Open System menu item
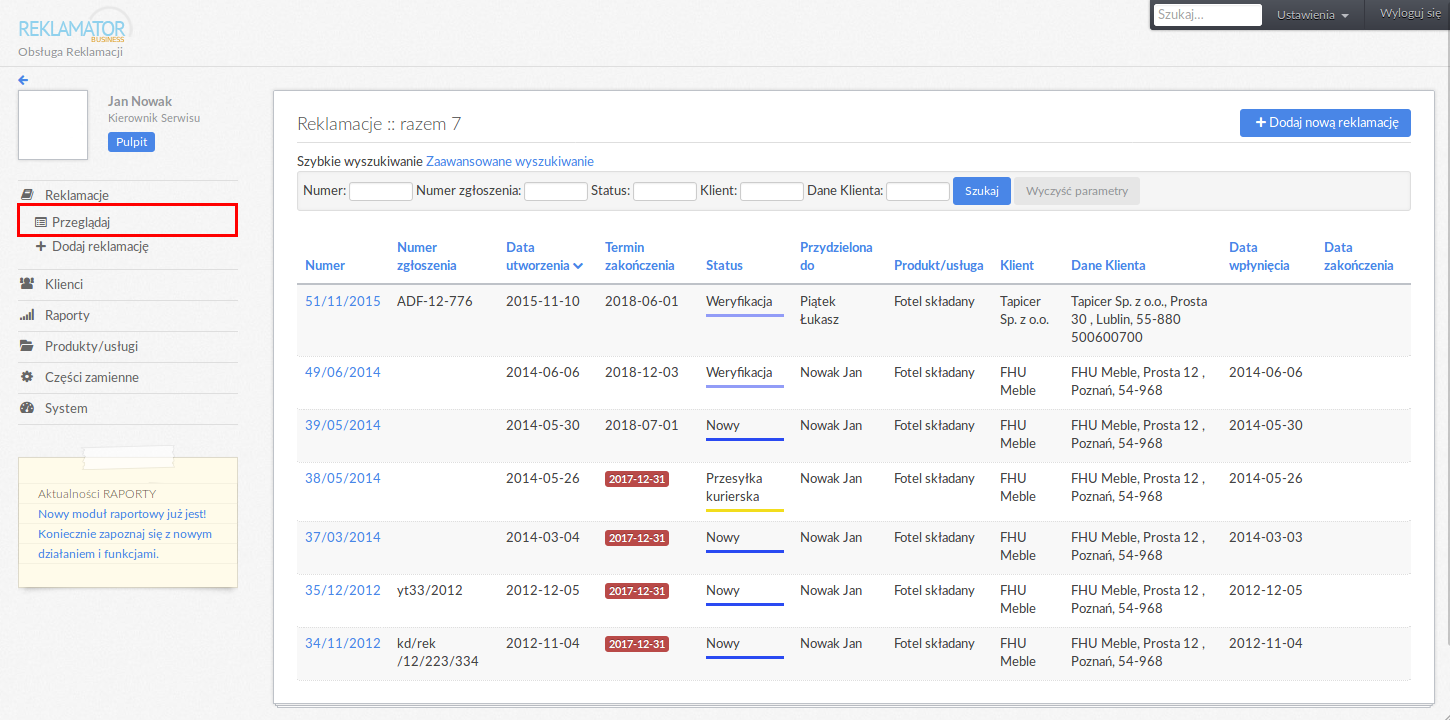1450x720 pixels. point(66,408)
